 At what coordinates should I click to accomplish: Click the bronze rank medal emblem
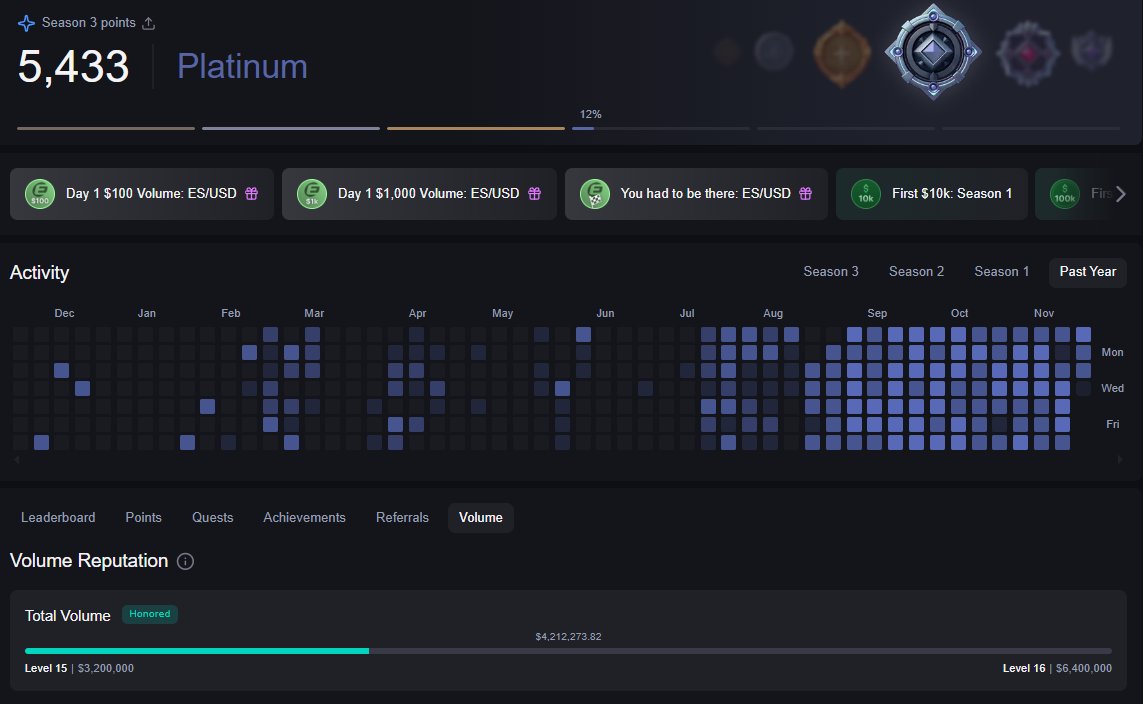pyautogui.click(x=842, y=55)
